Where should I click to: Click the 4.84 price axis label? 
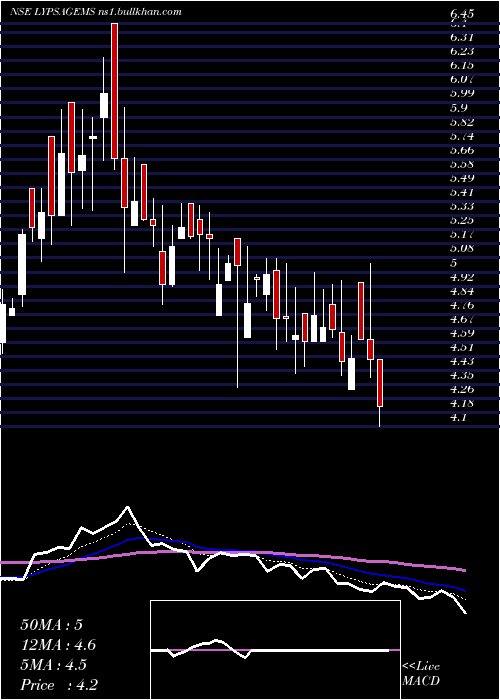462,292
